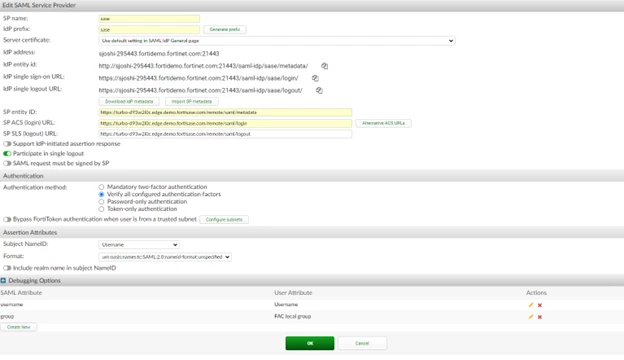Click the 'Username' user attribute cell
624x360 pixels.
click(x=286, y=305)
